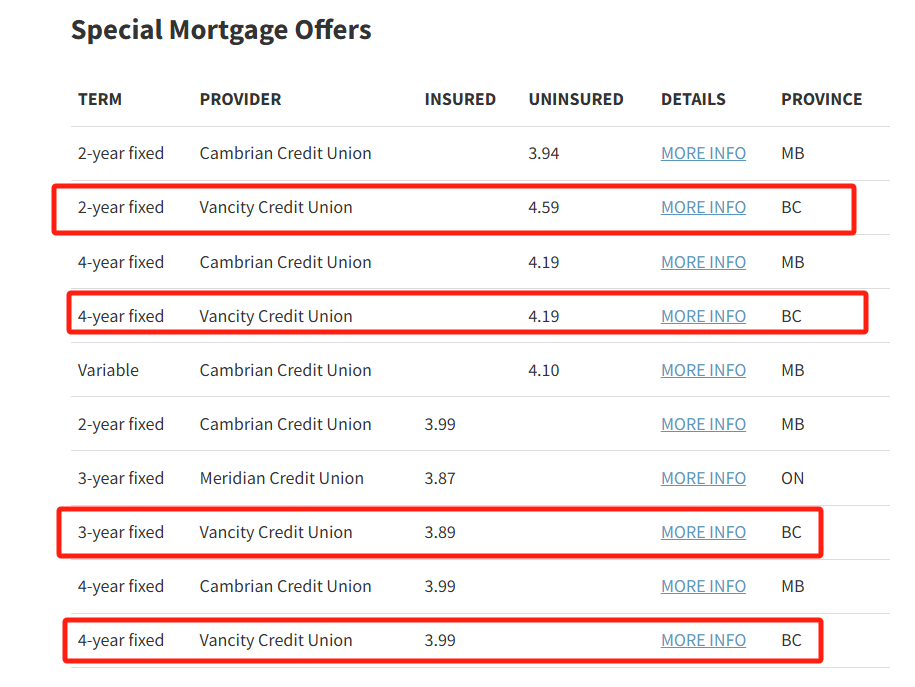The image size is (915, 687).
Task: Open MORE INFO for Vancity 3-year fixed 3.89
Action: click(x=703, y=532)
